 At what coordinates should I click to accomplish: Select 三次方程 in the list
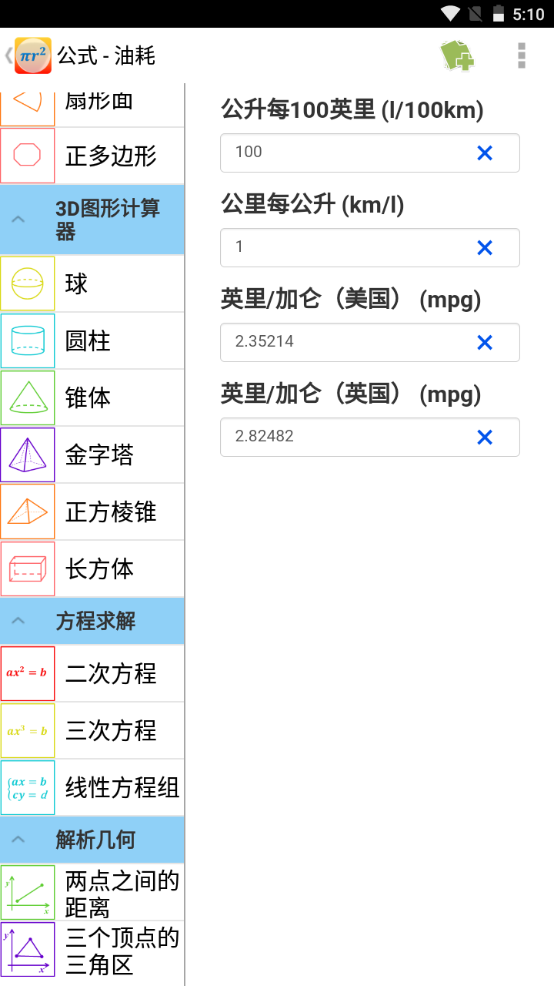pos(92,731)
